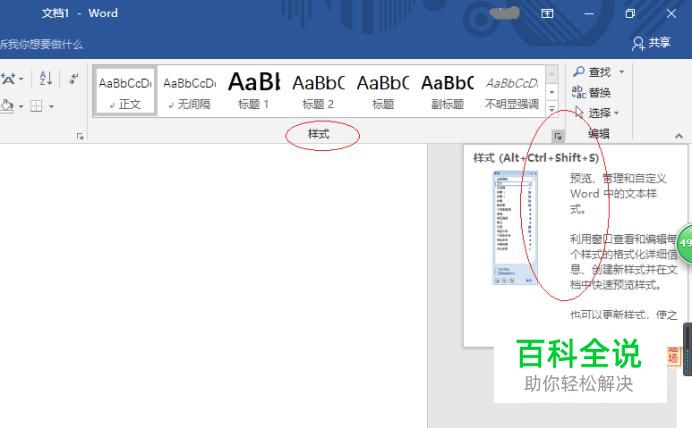
Task: Open ribbon display options icon
Action: 547,14
